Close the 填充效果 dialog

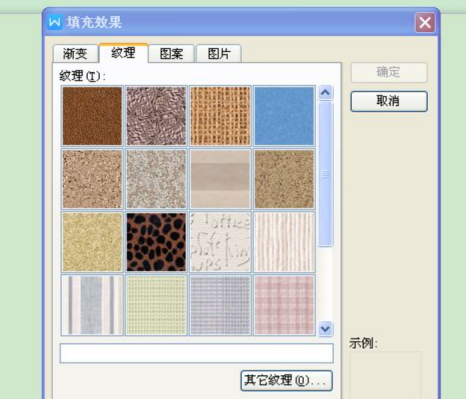point(425,23)
